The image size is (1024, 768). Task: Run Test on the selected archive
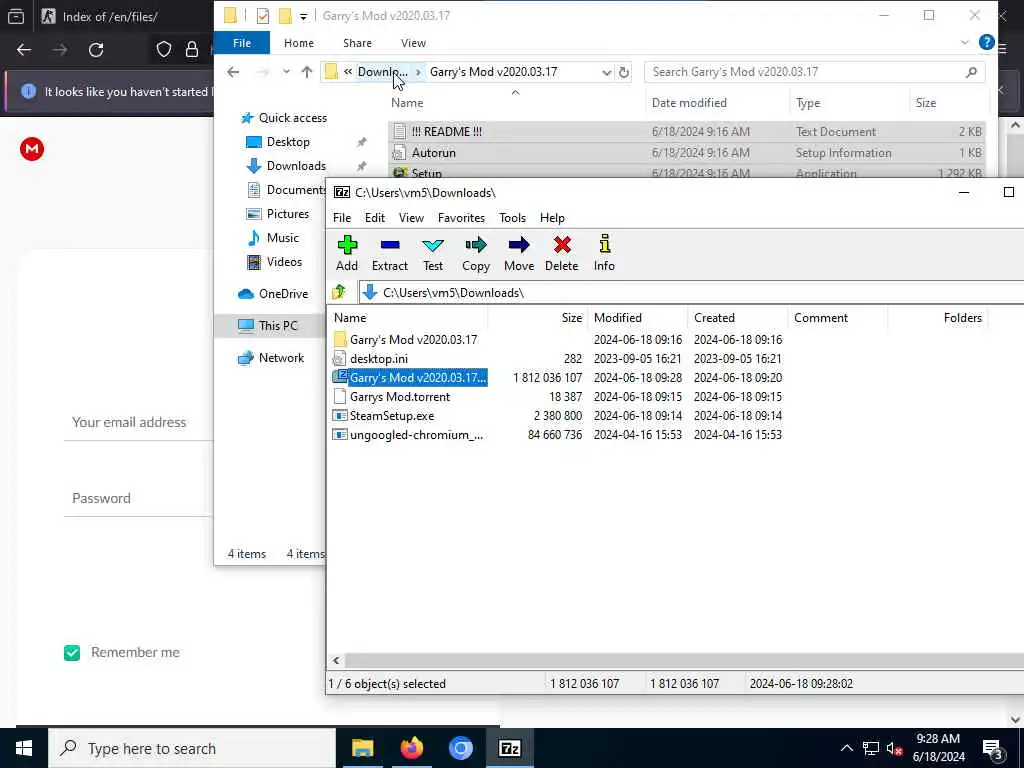[433, 253]
